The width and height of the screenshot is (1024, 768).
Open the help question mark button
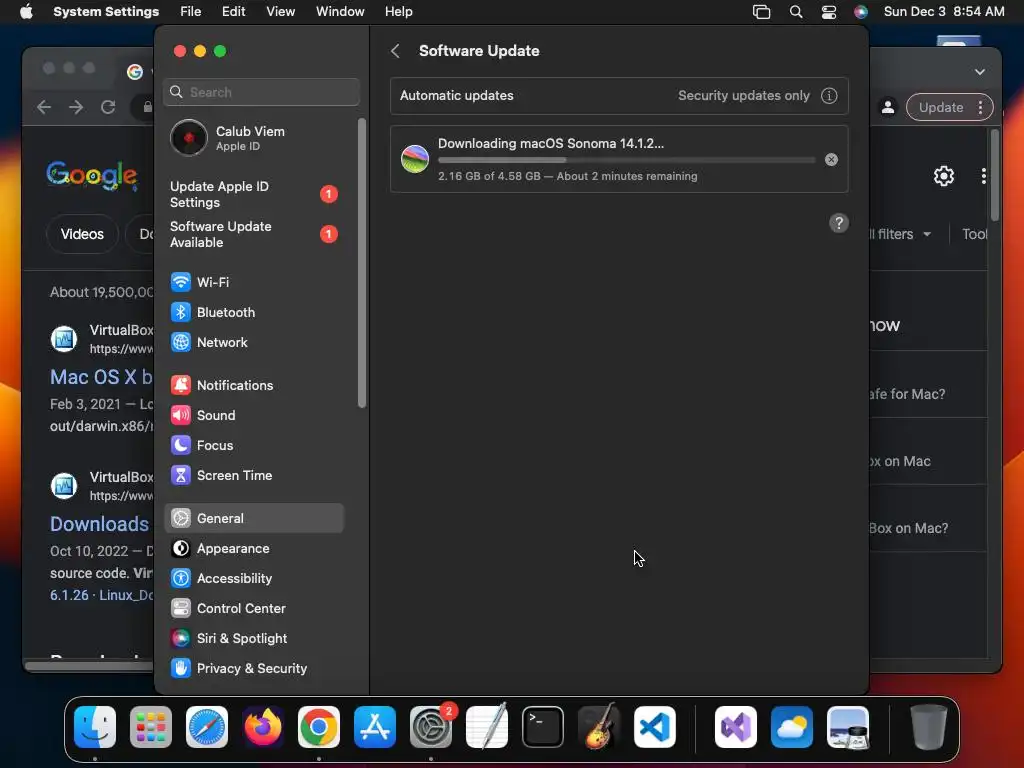(839, 223)
